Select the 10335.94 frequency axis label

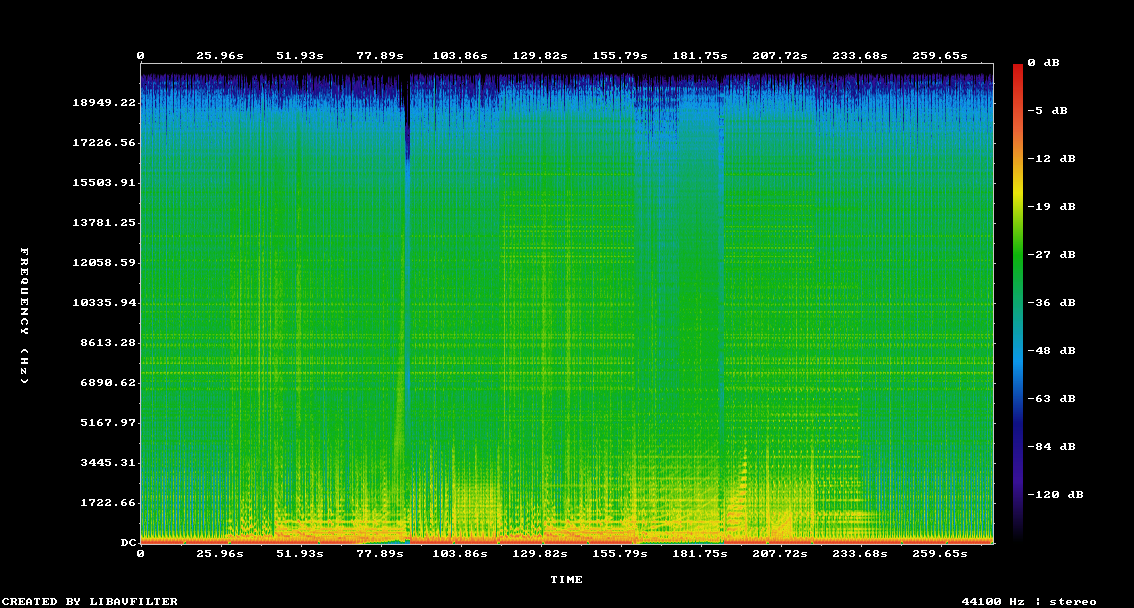pos(103,303)
